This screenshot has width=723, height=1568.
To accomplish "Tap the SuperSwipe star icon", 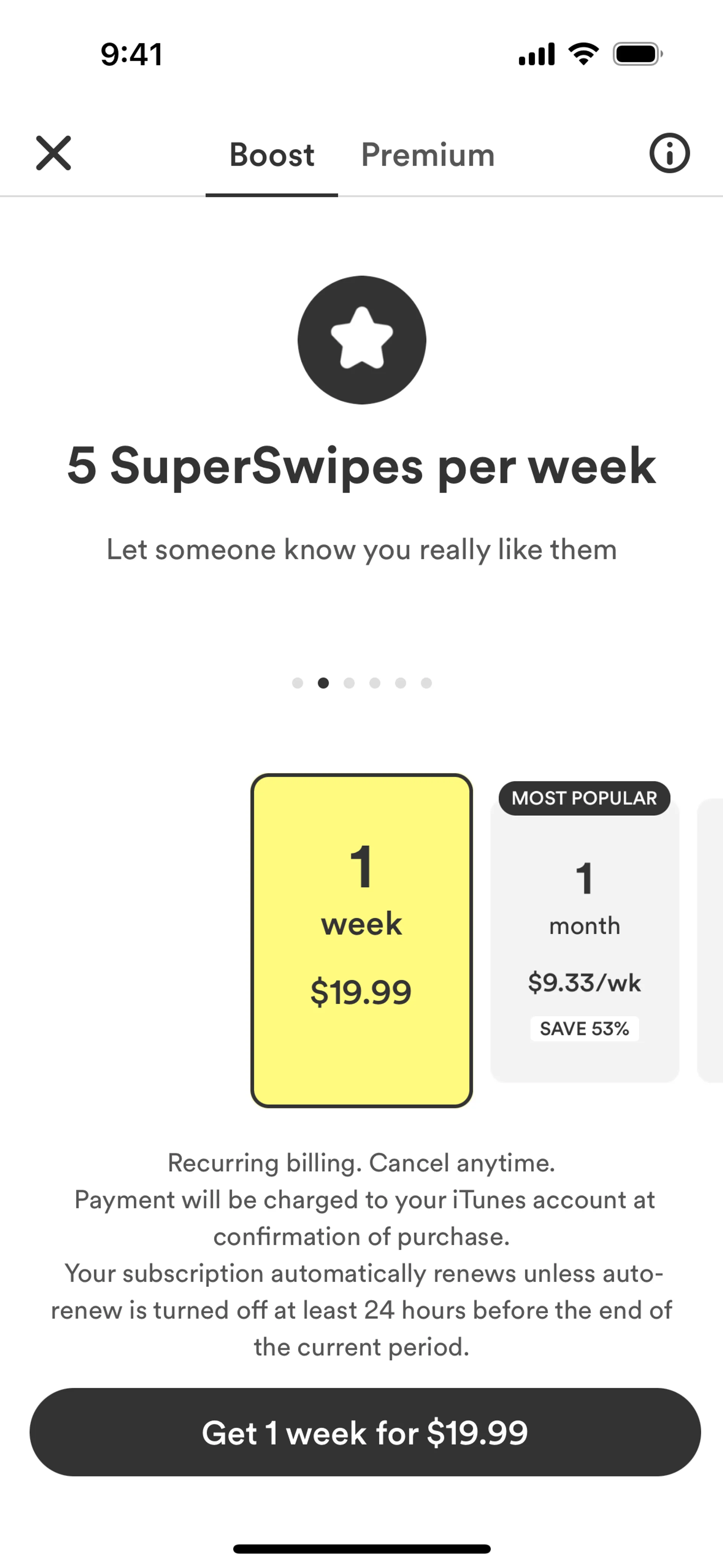I will [361, 340].
